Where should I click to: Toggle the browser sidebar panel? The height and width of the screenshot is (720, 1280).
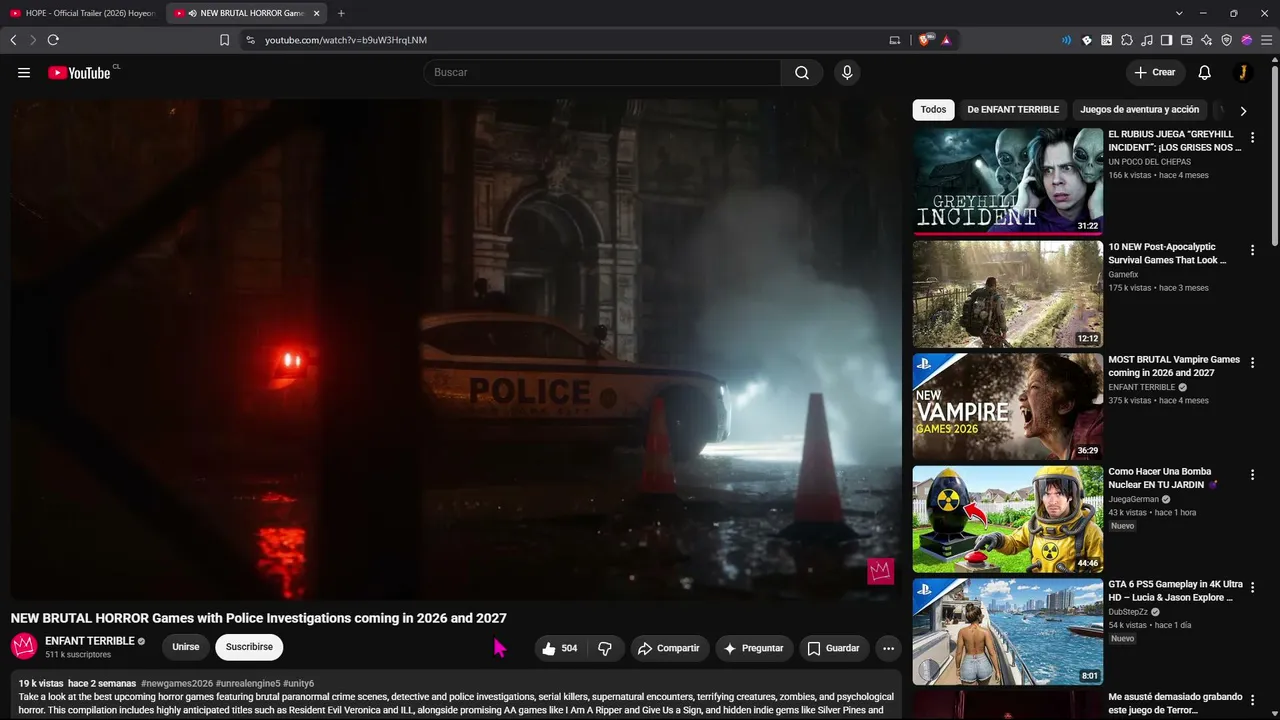(x=1167, y=40)
